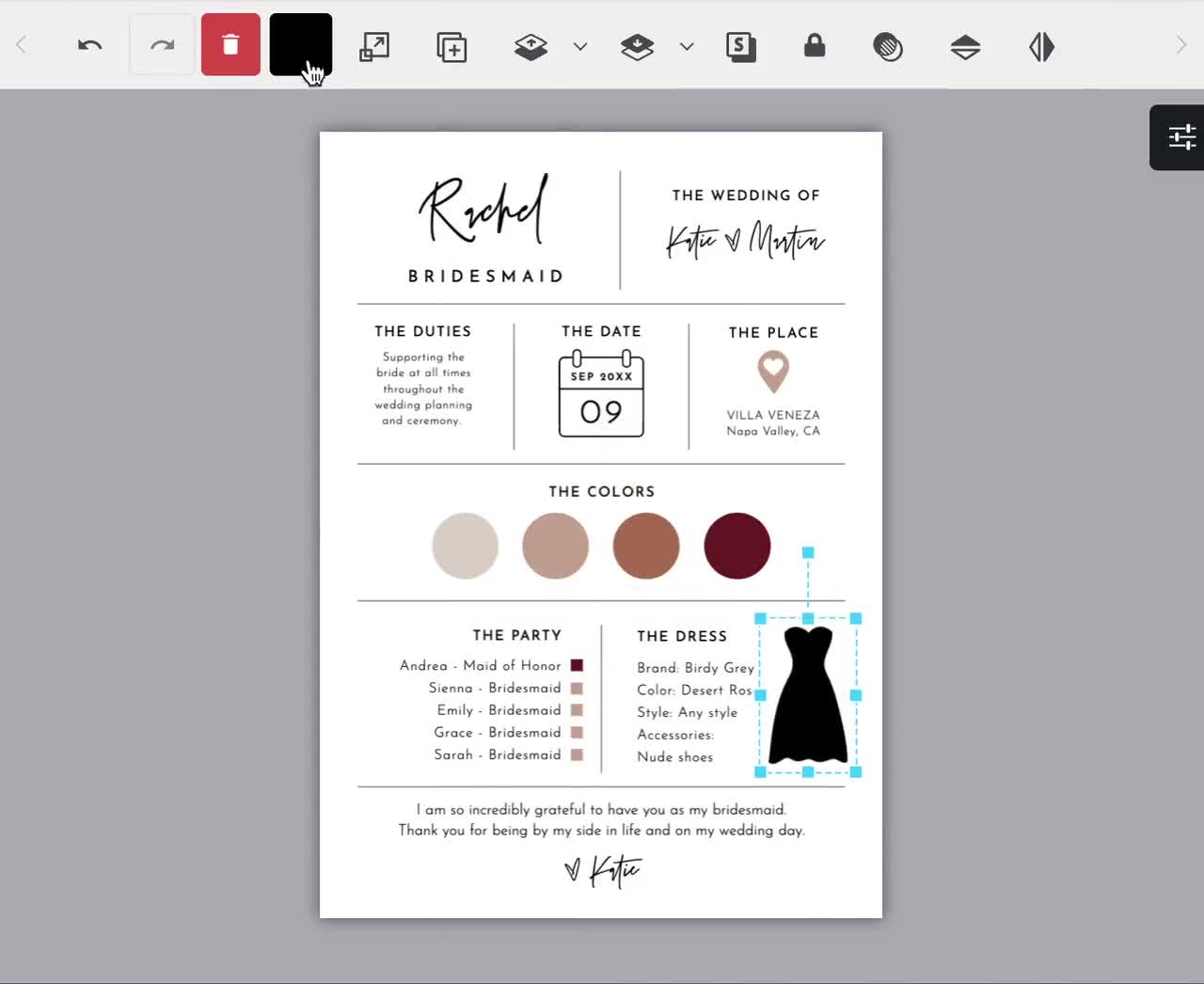
Task: Select Emily - Bridesmaid line
Action: [499, 710]
